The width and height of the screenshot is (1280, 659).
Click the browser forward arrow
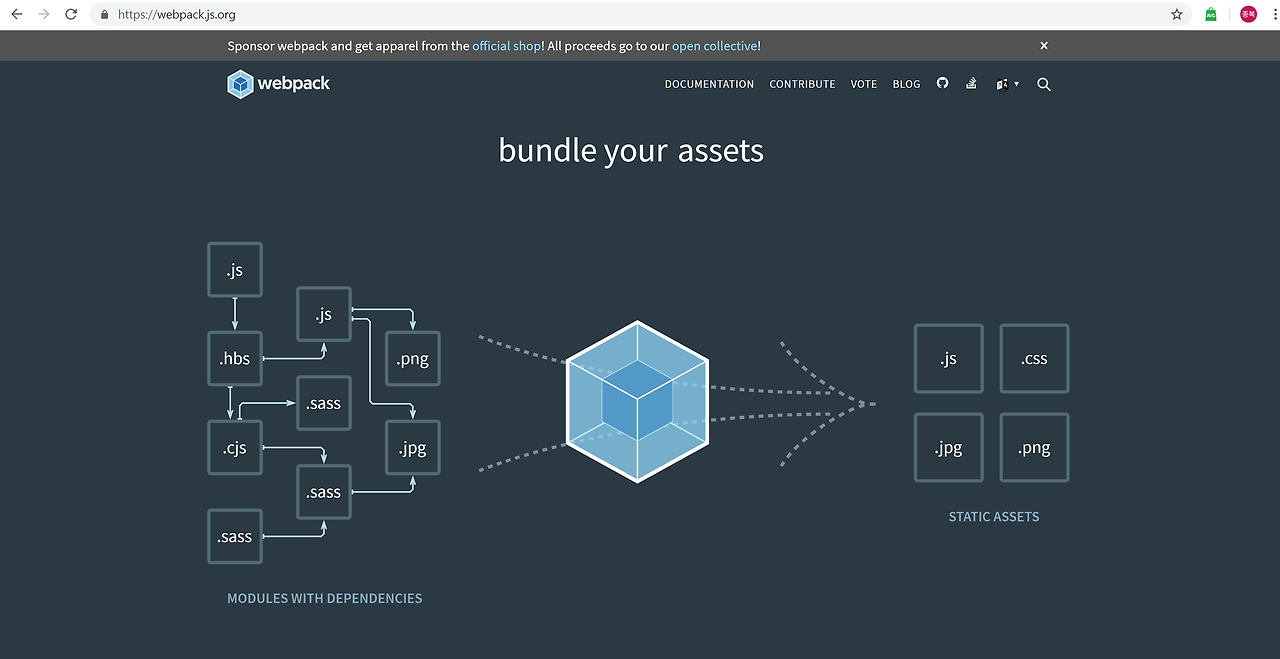(43, 14)
